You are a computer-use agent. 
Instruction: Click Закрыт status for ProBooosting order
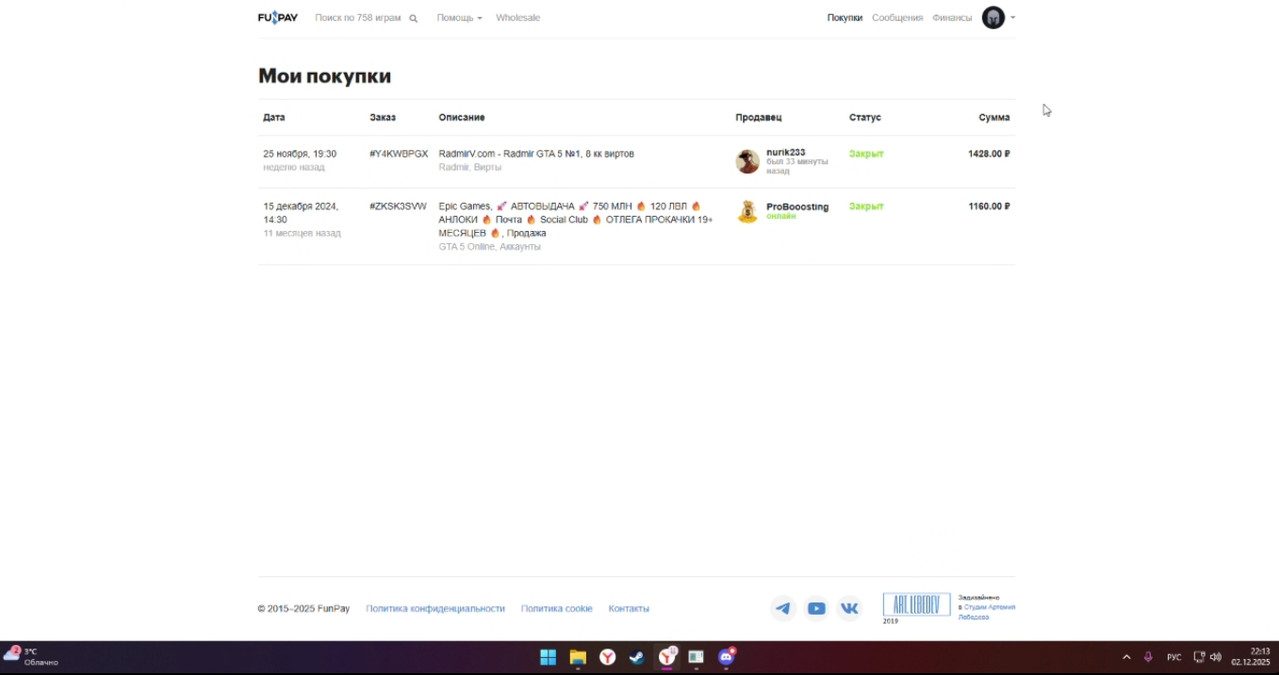(866, 206)
